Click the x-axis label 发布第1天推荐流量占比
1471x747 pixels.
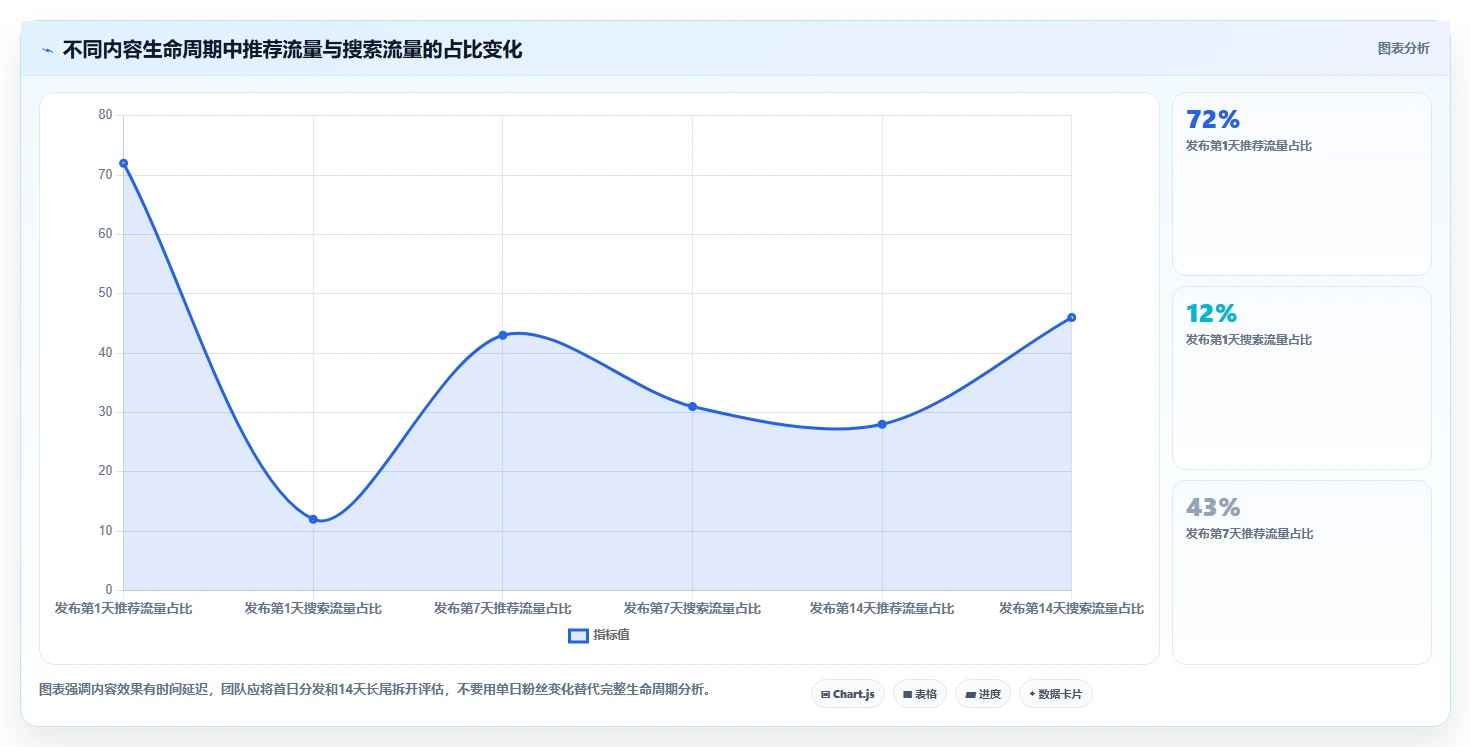tap(123, 608)
